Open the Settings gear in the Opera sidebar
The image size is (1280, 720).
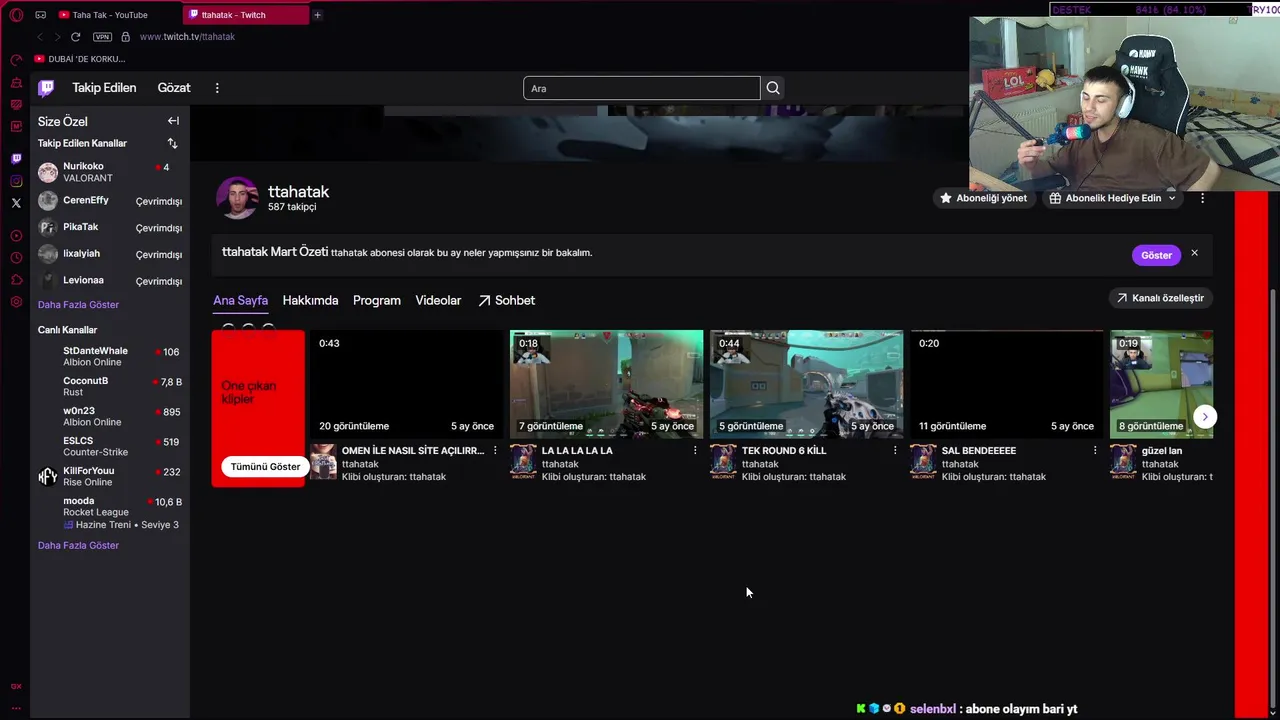(16, 302)
